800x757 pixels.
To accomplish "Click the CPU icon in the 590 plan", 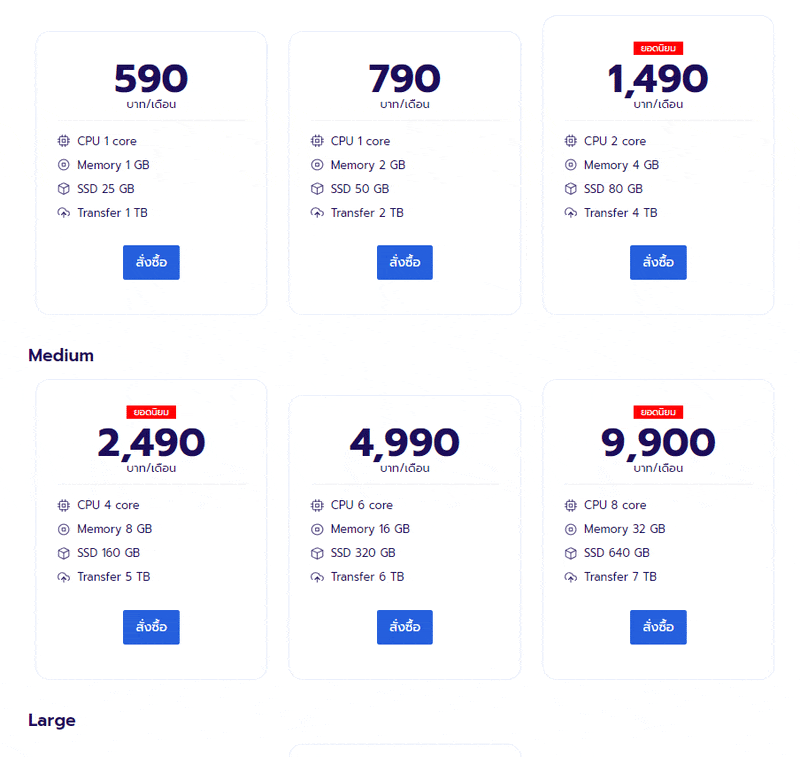I will (64, 141).
